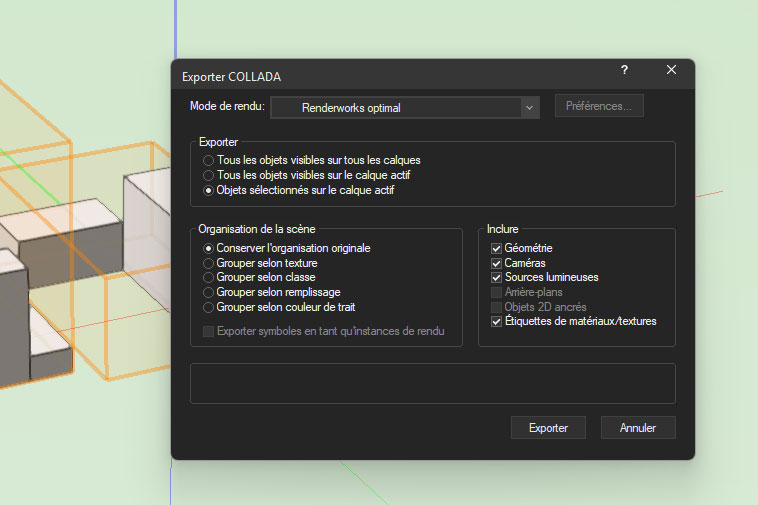This screenshot has width=758, height=505.
Task: Click the dropdown arrow beside Renderworks optimal
Action: click(528, 107)
